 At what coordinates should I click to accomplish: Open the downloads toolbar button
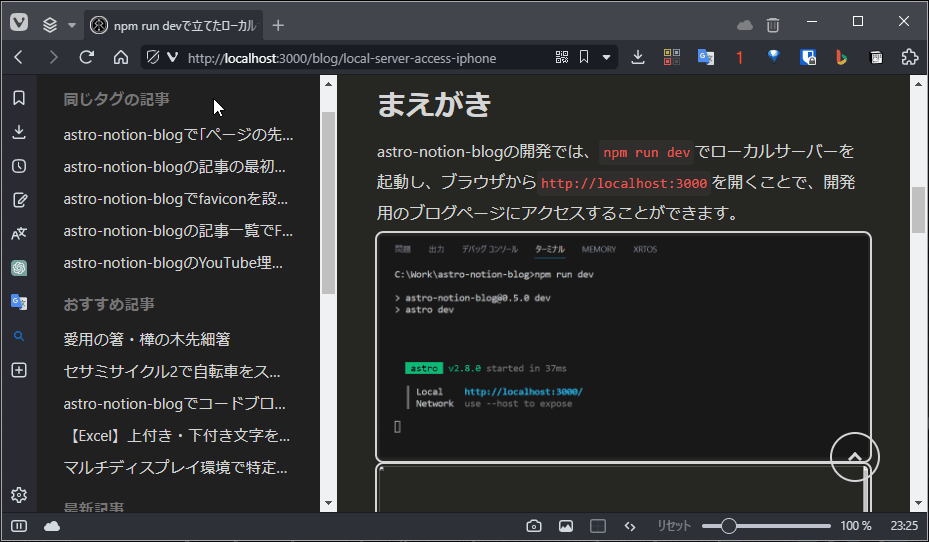638,57
